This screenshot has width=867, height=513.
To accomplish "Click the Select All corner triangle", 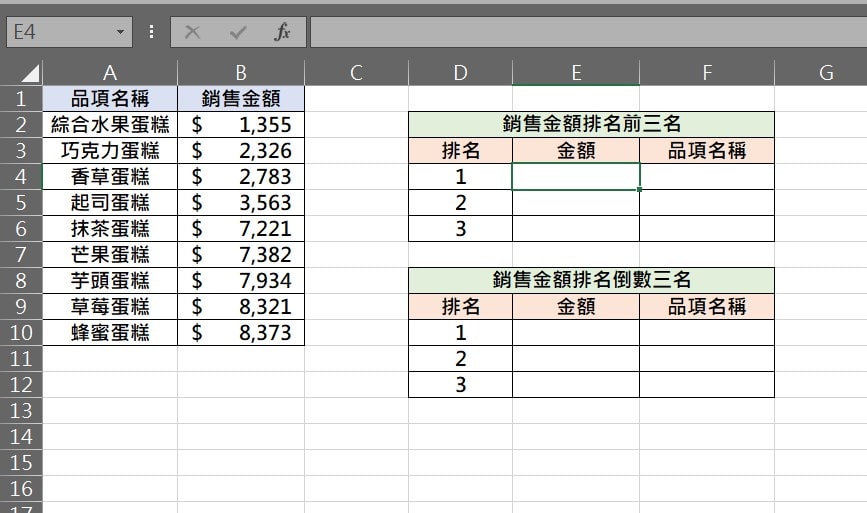I will tap(30, 74).
